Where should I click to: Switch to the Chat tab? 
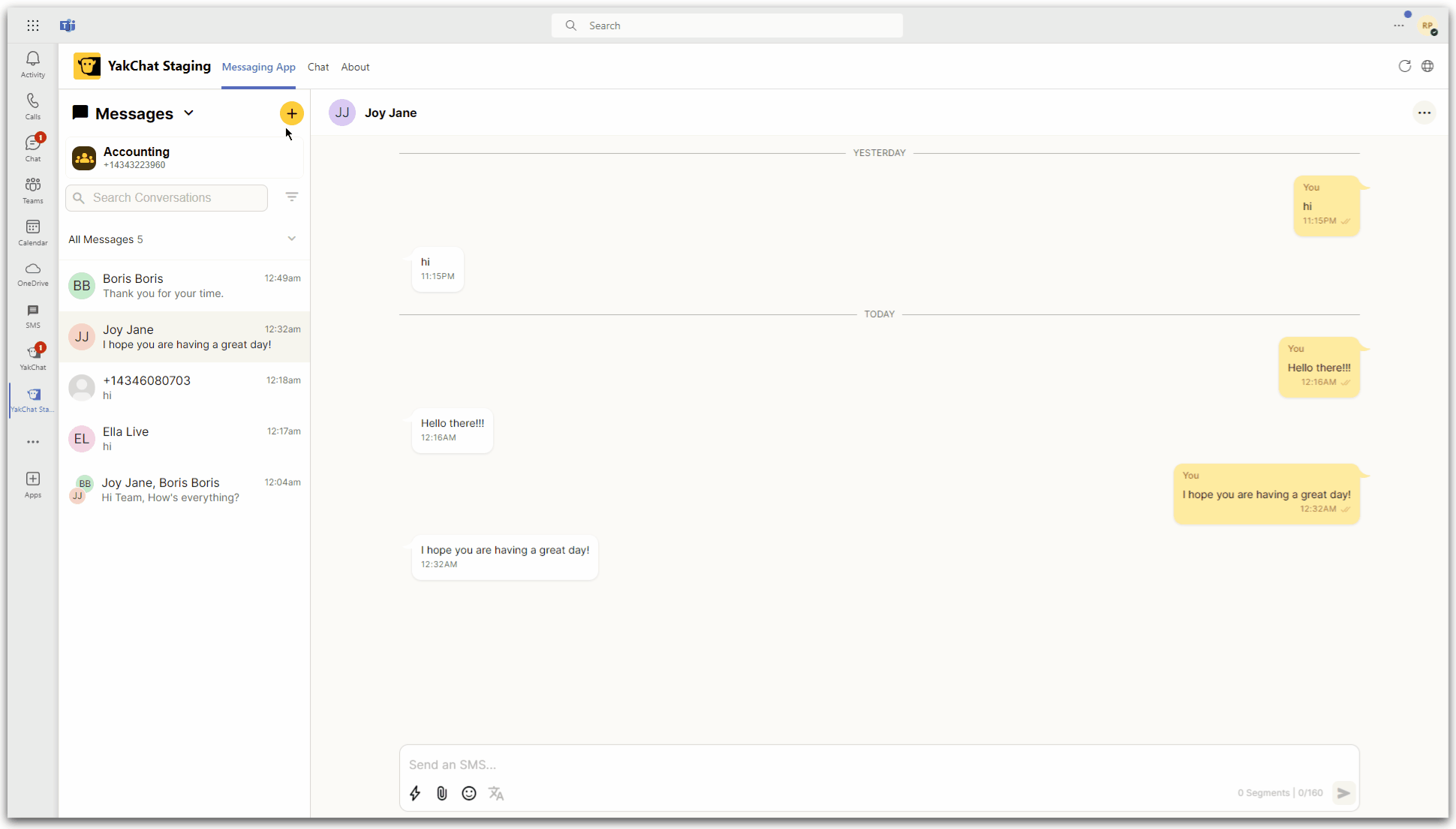[x=318, y=67]
